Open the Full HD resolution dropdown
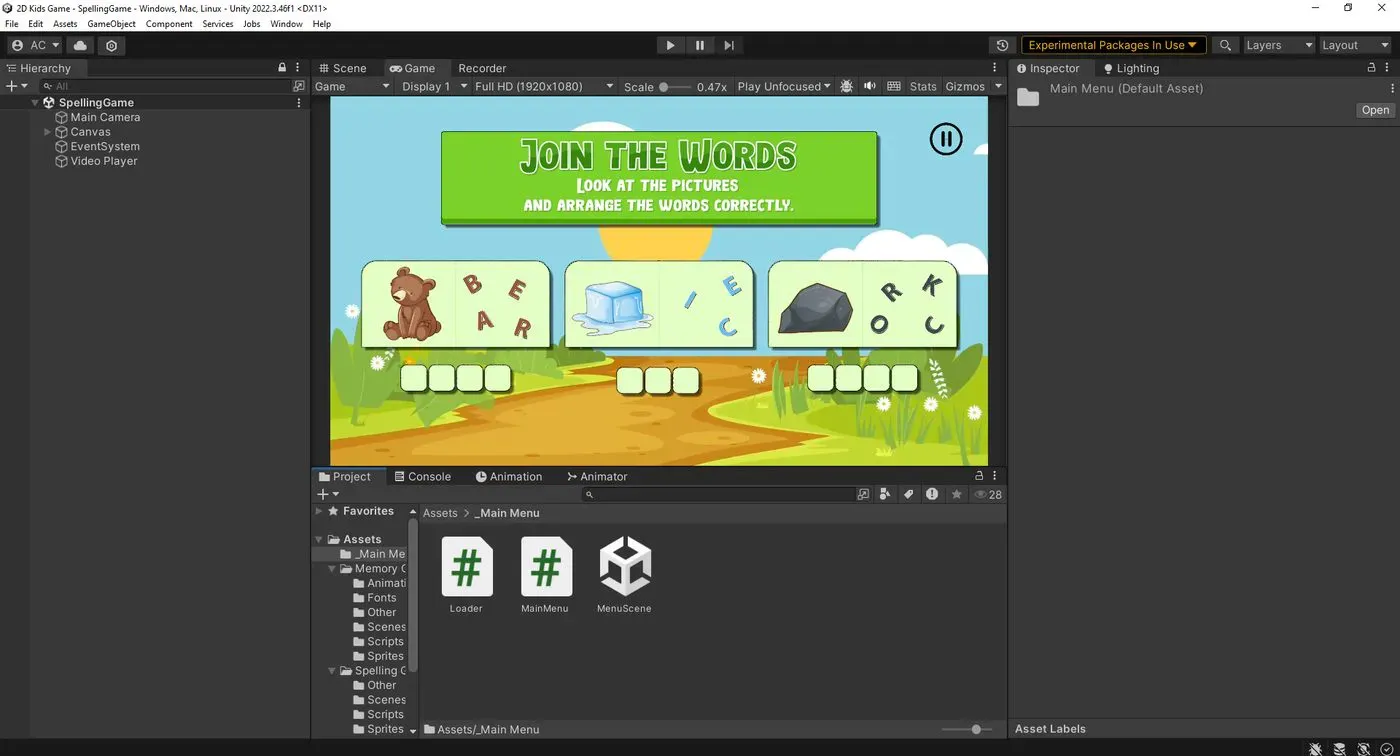Viewport: 1400px width, 756px height. click(544, 86)
